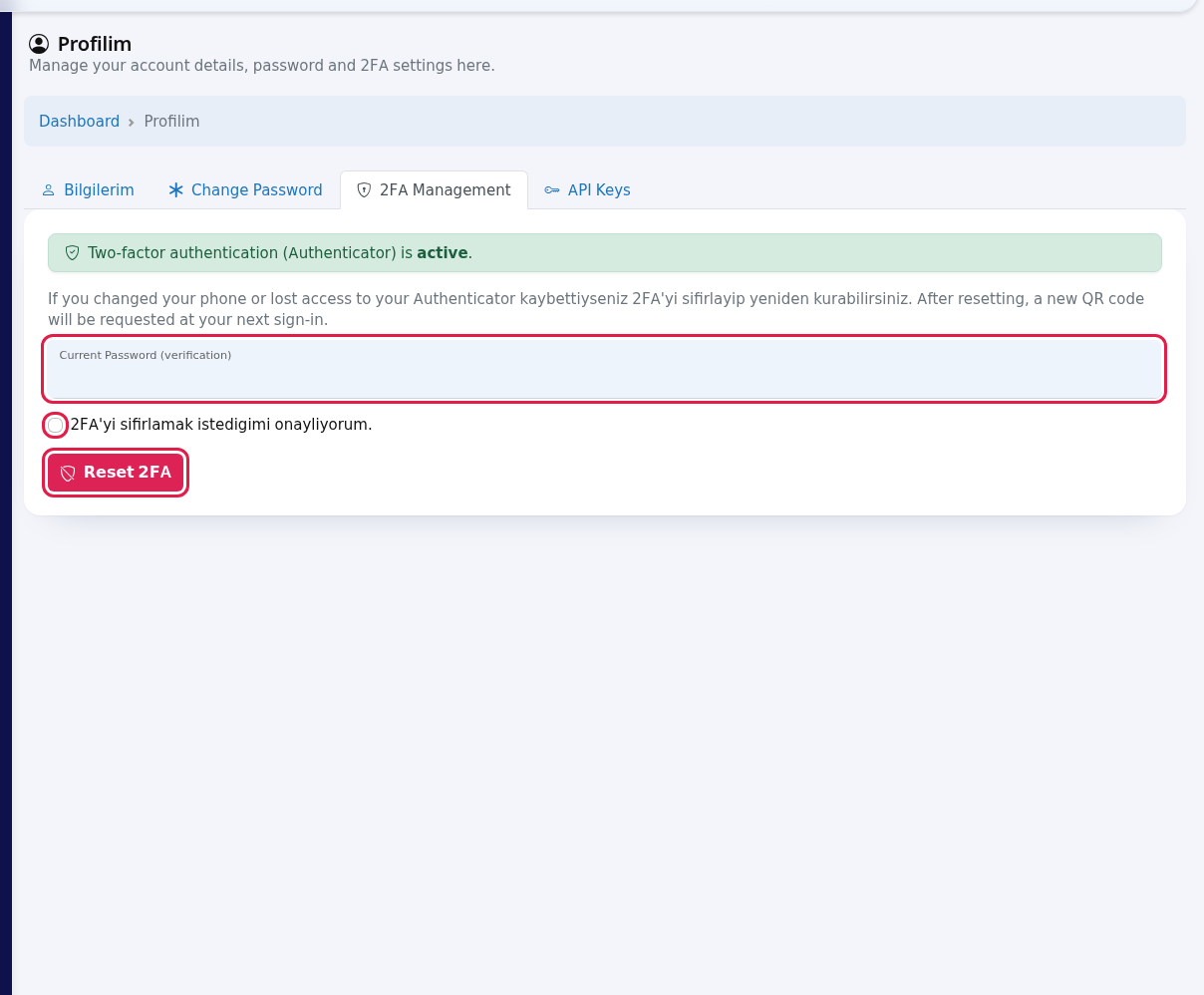Click the "Two-factor authentication (Authenticator) is active" alert text
The image size is (1204, 995).
click(x=280, y=253)
